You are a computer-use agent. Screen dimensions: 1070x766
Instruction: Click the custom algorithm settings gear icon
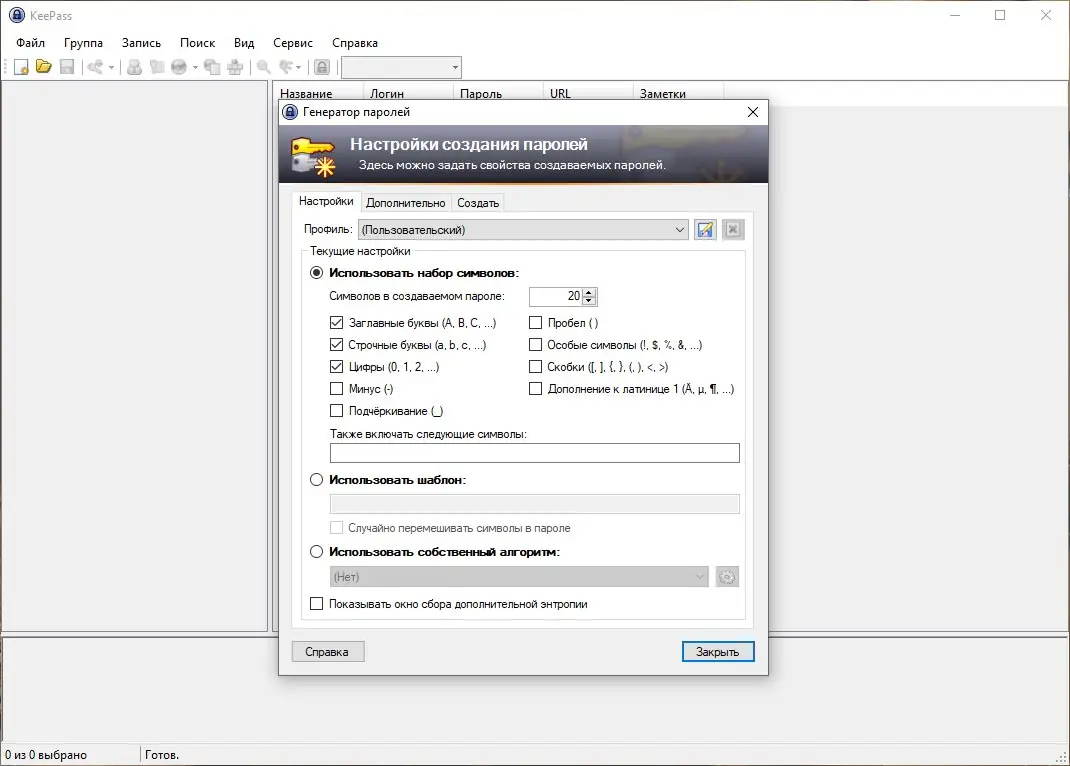tap(727, 577)
